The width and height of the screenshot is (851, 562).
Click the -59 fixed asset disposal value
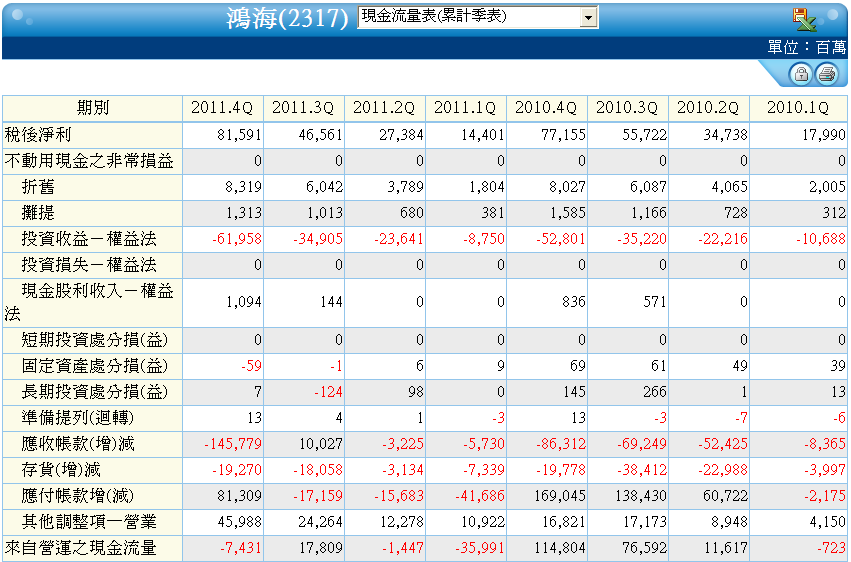coord(252,367)
